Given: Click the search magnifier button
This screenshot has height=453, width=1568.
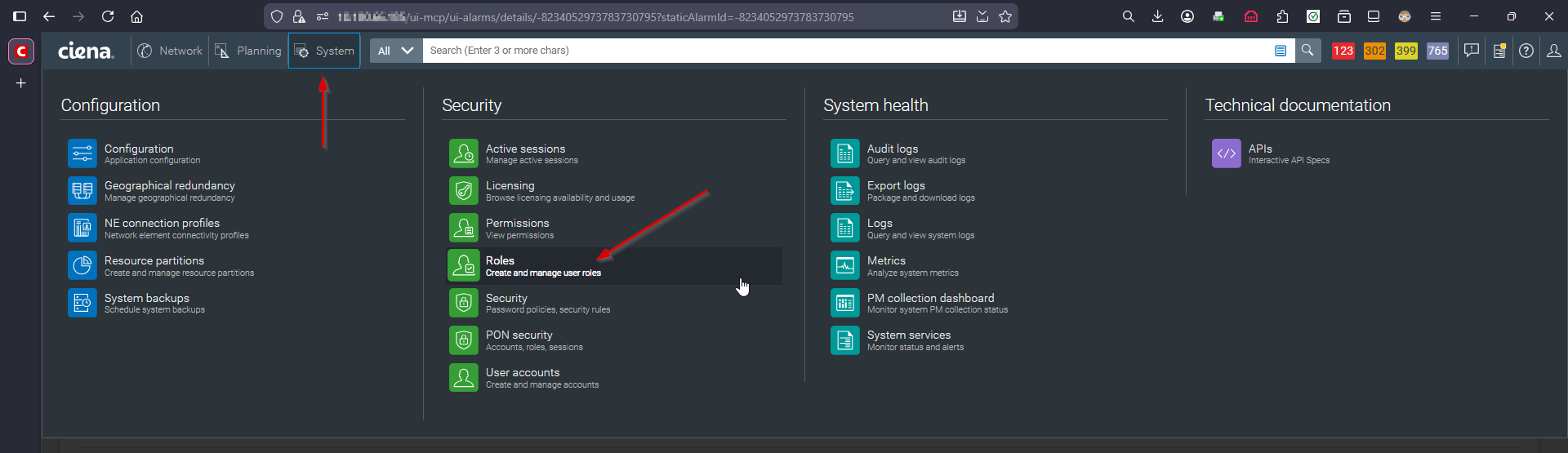Looking at the screenshot, I should [1307, 51].
